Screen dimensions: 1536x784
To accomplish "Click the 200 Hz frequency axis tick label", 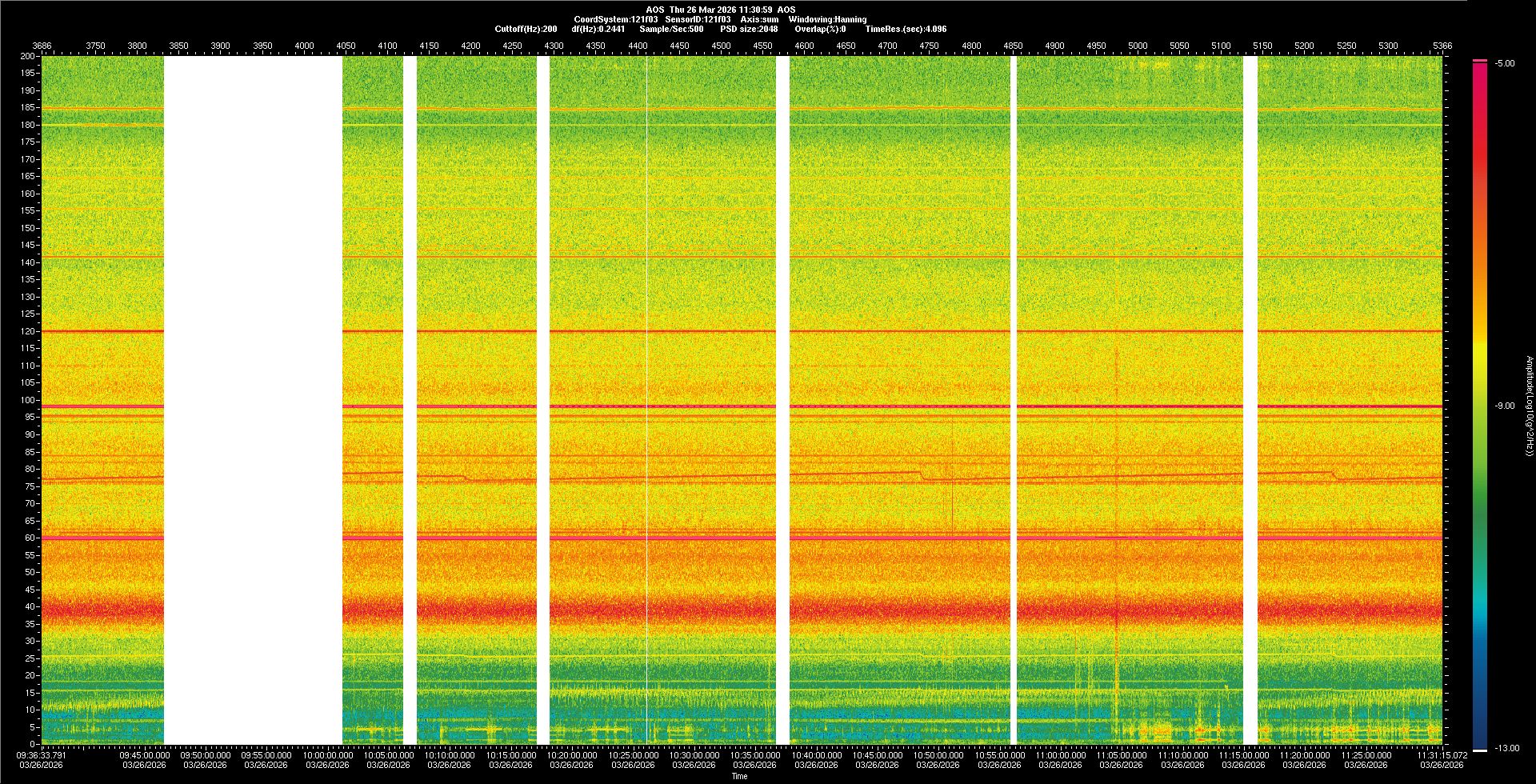I will click(27, 56).
